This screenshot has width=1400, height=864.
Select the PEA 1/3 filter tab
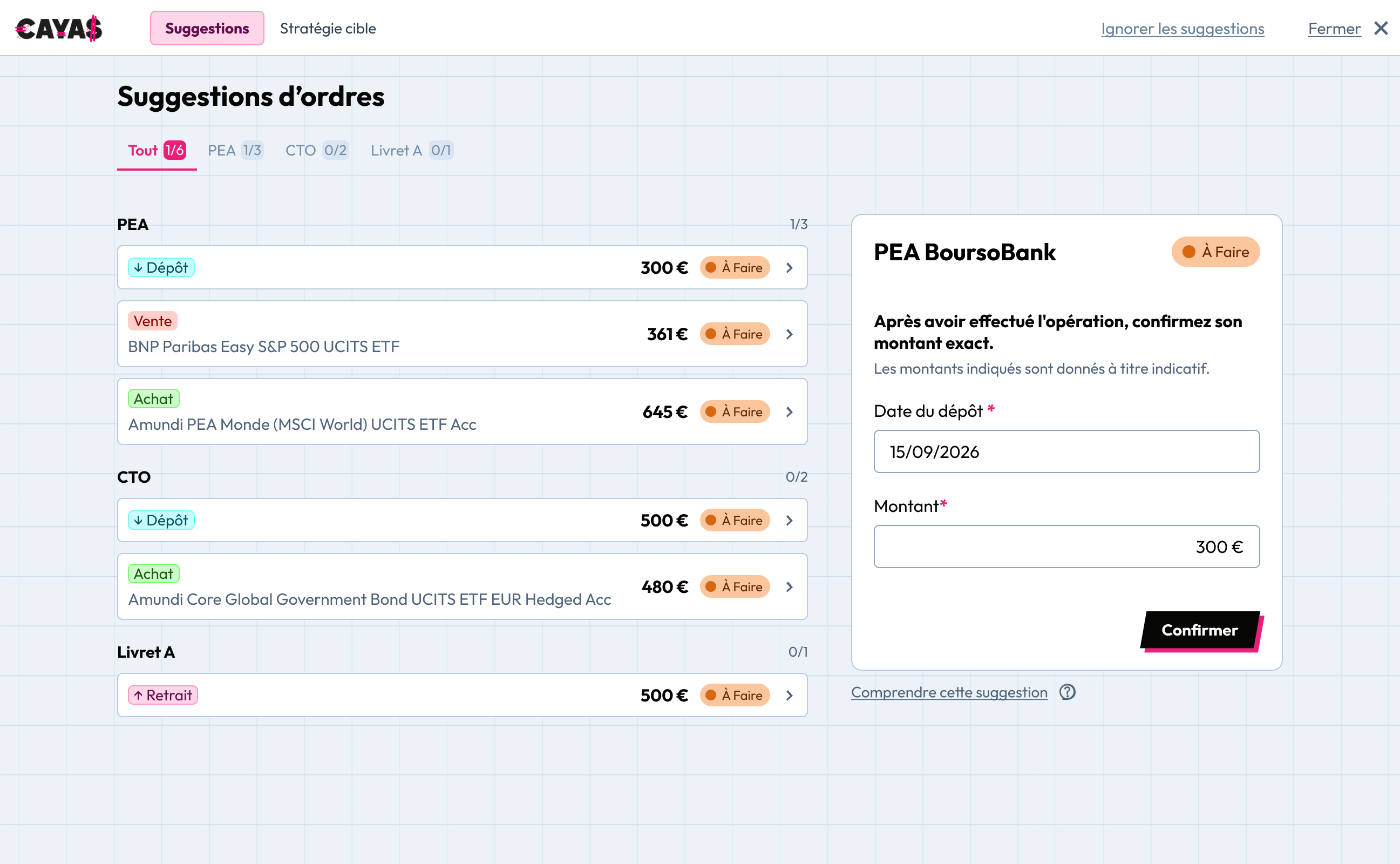click(x=235, y=150)
